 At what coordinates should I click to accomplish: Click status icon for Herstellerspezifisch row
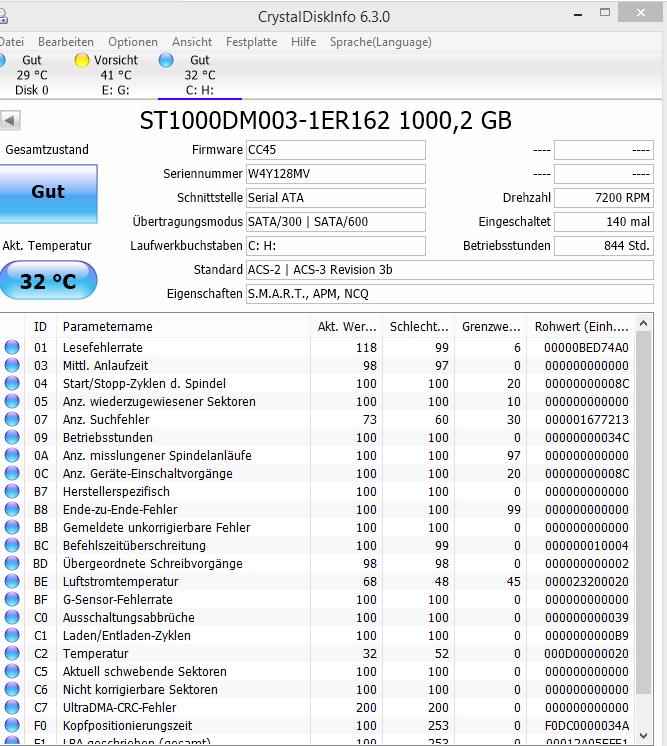point(12,491)
